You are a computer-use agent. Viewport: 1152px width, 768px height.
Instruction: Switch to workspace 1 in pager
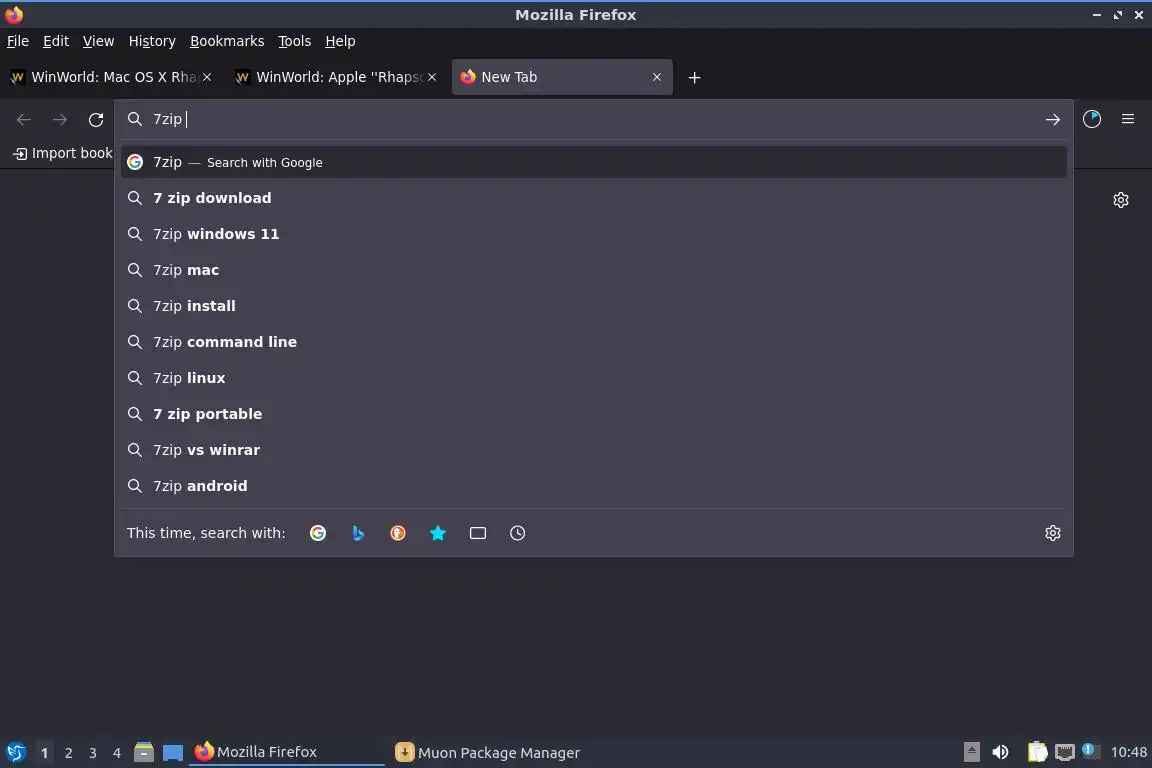tap(44, 753)
